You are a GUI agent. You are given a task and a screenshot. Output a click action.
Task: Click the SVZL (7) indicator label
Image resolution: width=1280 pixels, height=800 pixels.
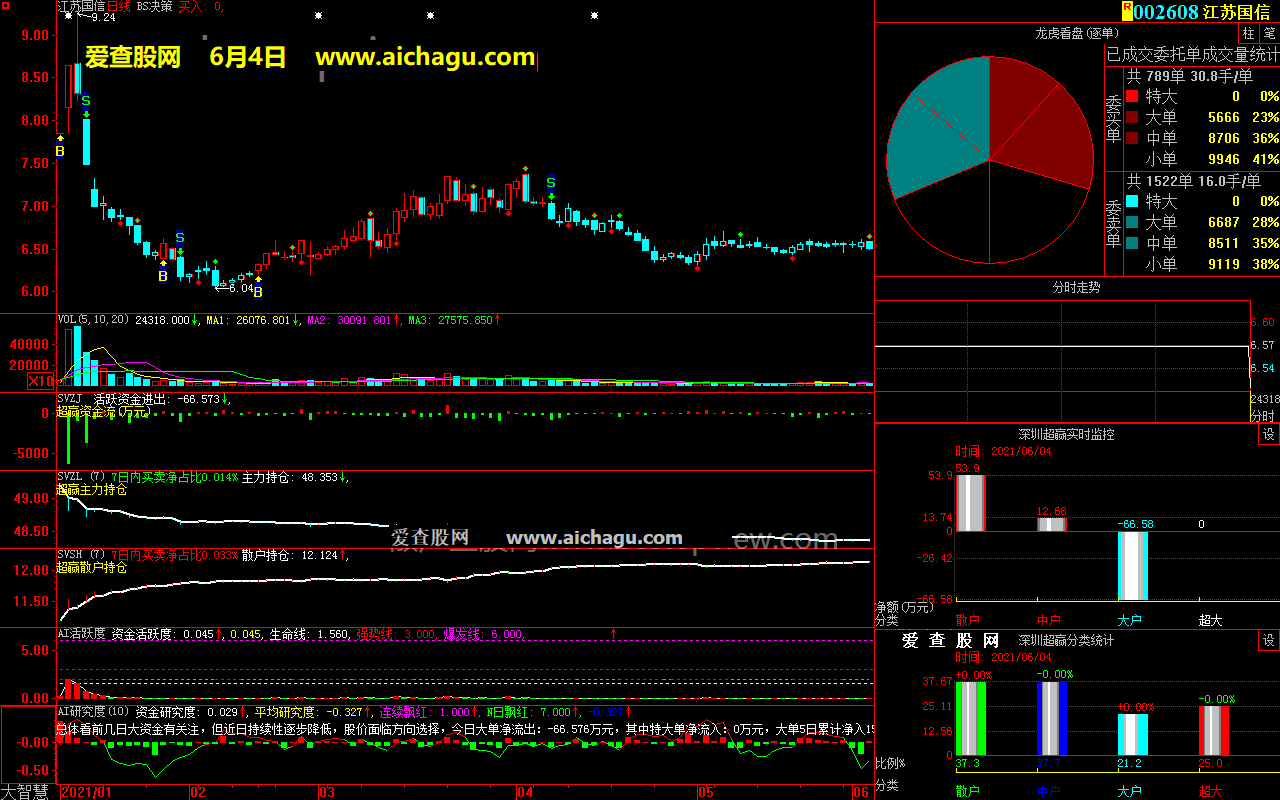[x=81, y=477]
